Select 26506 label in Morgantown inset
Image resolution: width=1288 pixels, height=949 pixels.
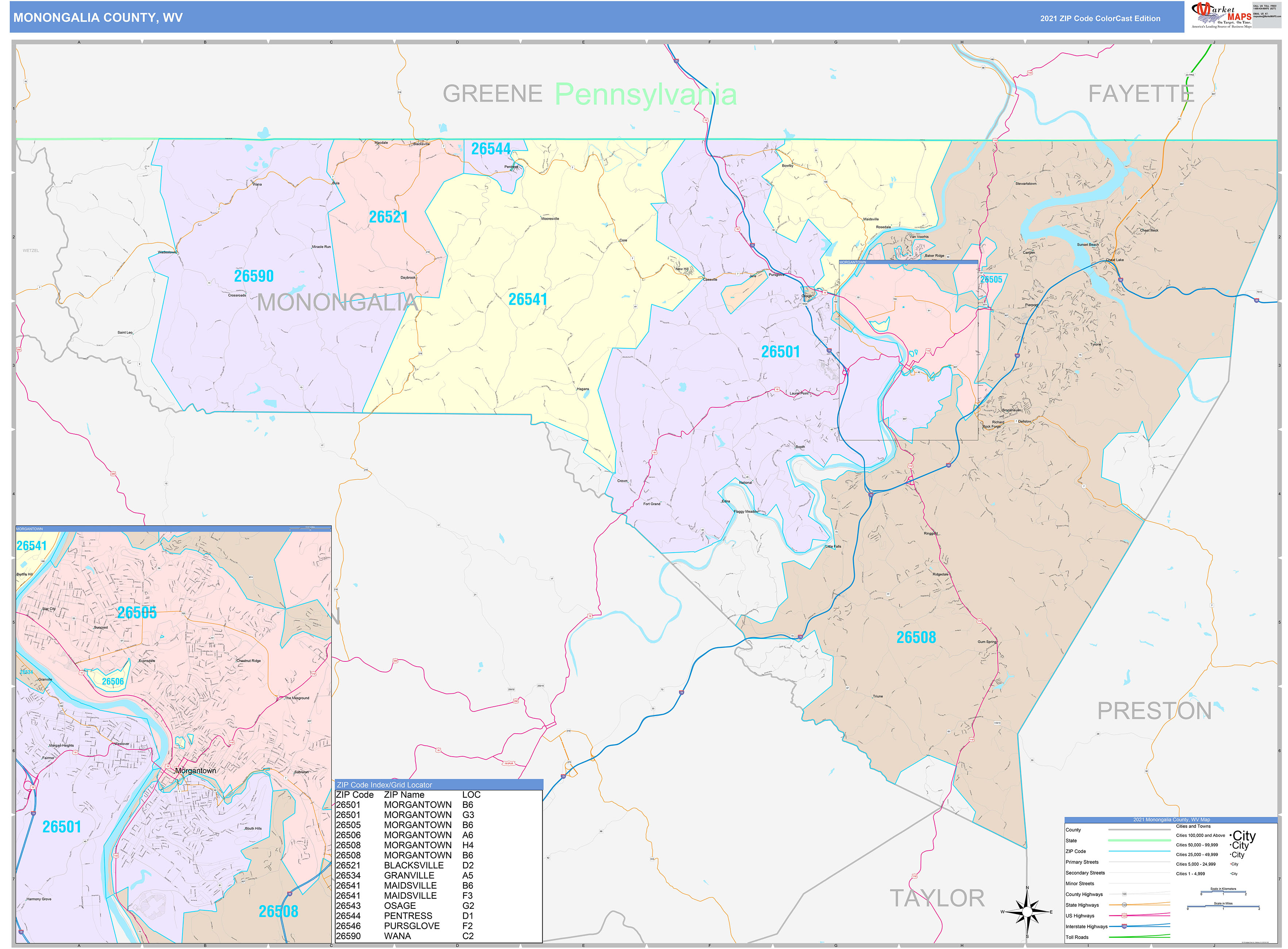(x=113, y=681)
